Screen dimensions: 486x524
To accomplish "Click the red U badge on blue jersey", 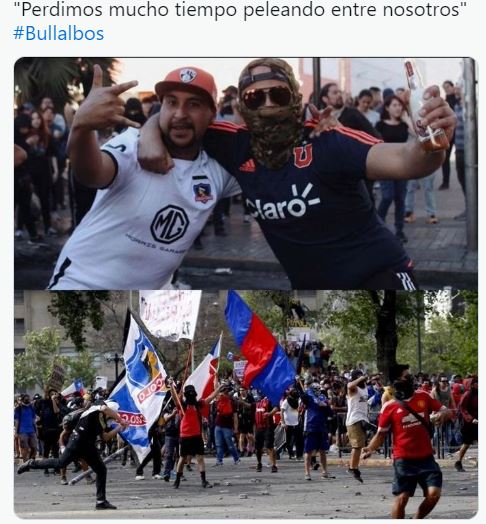I will (303, 156).
